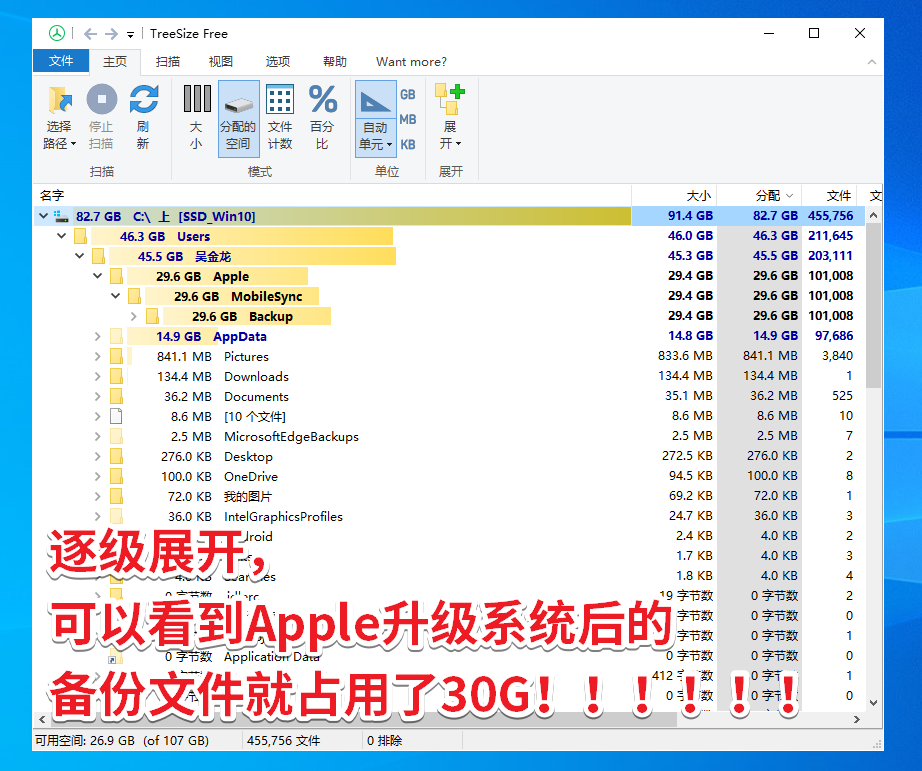The image size is (922, 771).
Task: Click the 45.5 GB 吴金龙 size bar
Action: pyautogui.click(x=252, y=256)
